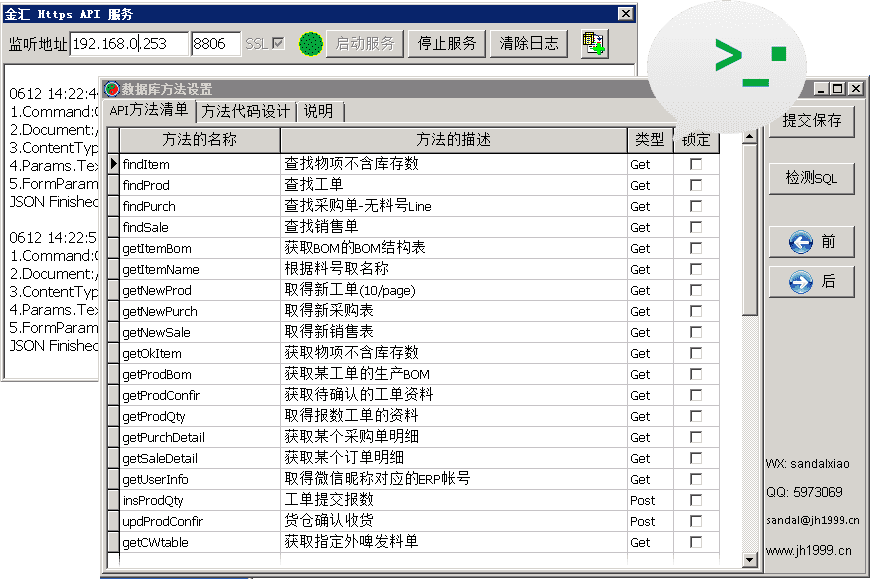This screenshot has width=870, height=579.
Task: Enable lock checkbox for getUserInfo row
Action: (x=696, y=479)
